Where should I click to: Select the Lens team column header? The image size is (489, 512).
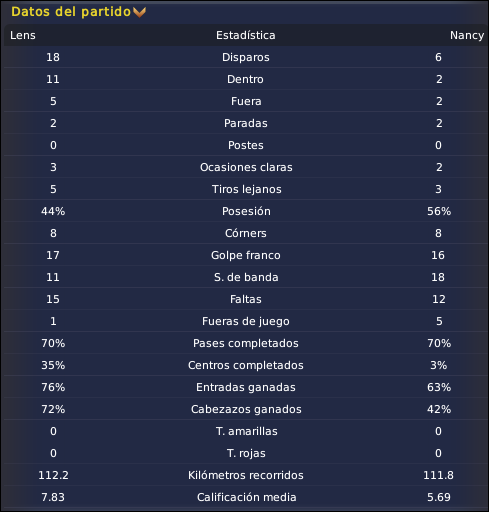point(23,35)
